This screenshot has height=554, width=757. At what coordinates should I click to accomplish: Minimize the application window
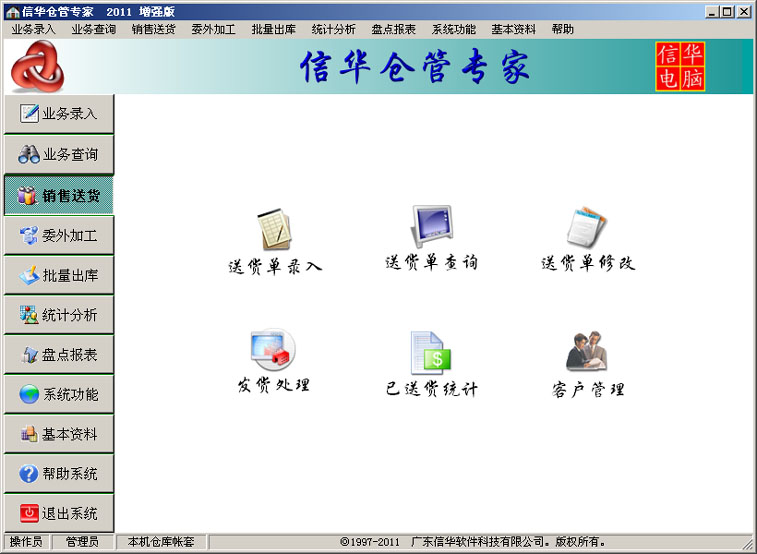(x=712, y=12)
